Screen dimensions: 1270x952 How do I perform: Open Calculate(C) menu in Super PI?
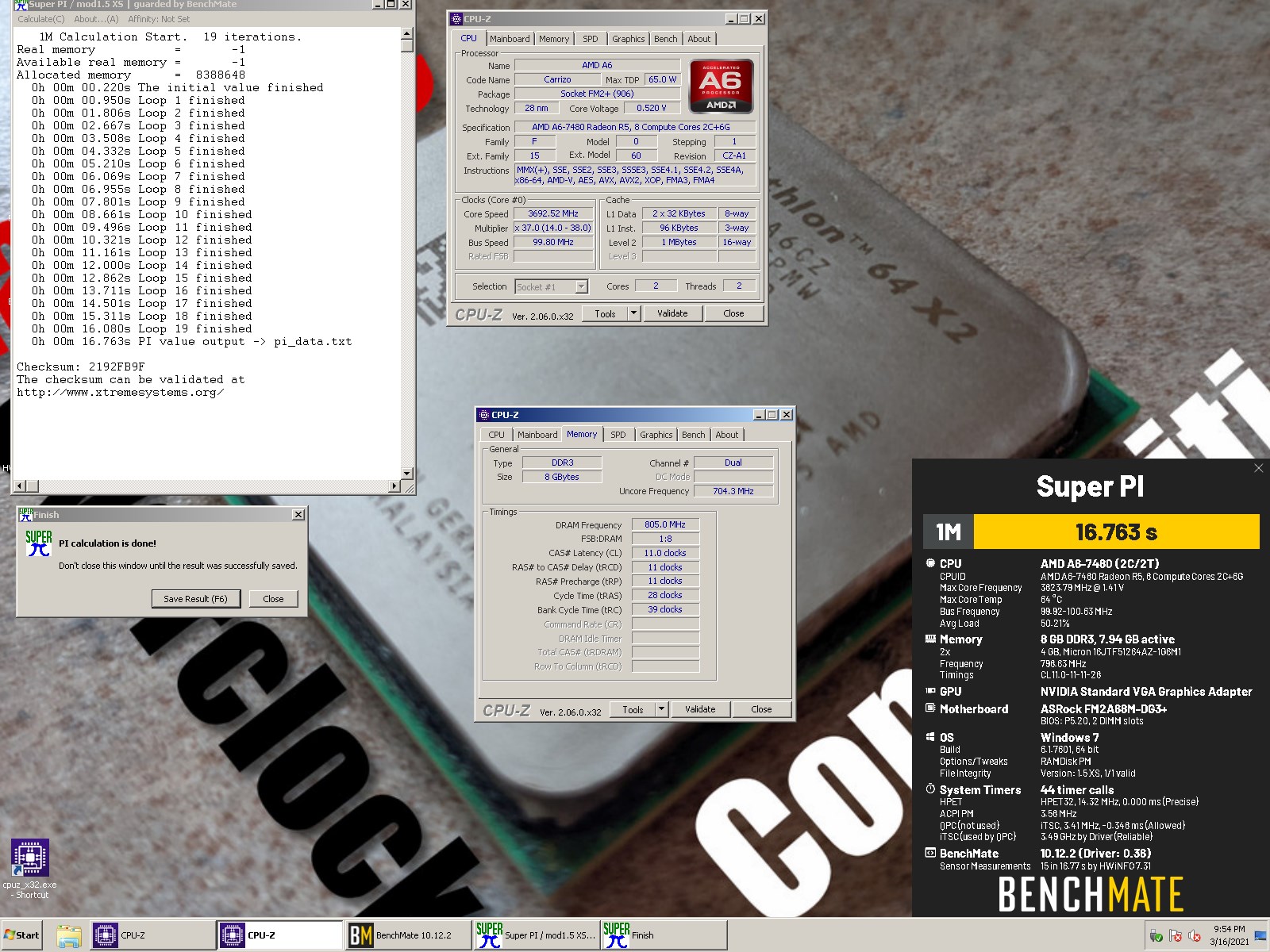pyautogui.click(x=41, y=19)
